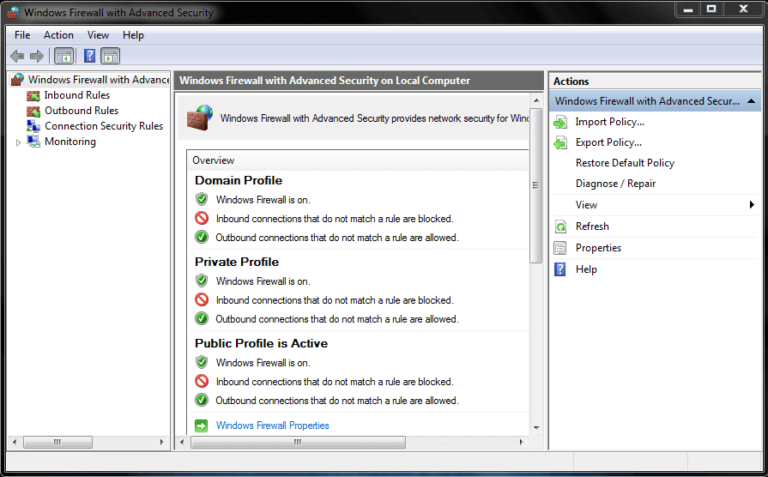Open Connection Security Rules node
Screen dimensions: 768x477
[103, 126]
